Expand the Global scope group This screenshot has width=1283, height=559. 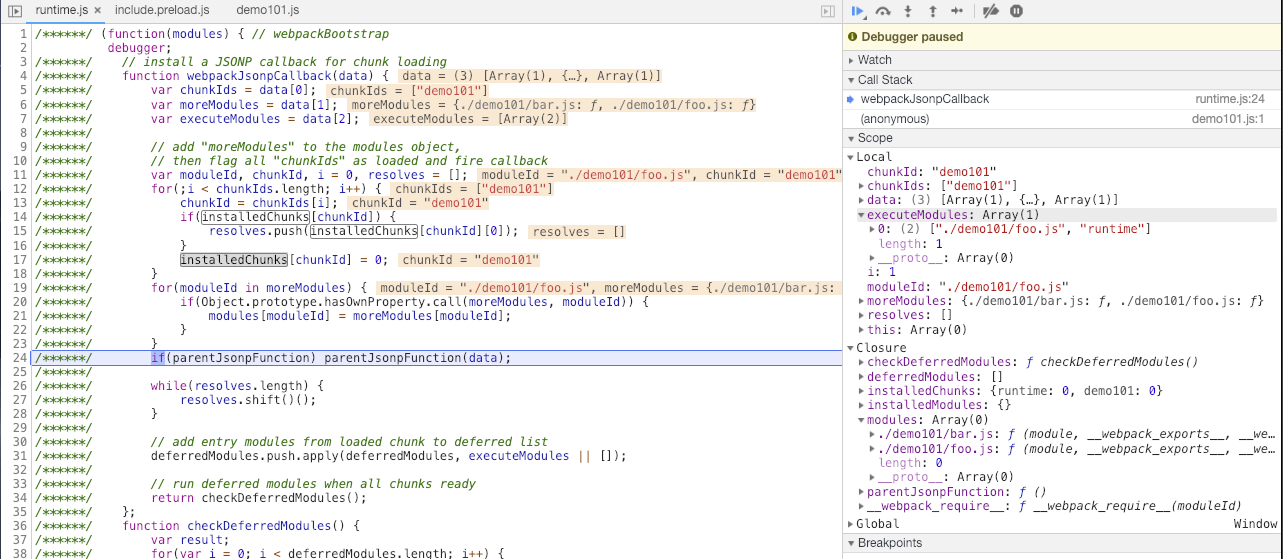pyautogui.click(x=851, y=524)
